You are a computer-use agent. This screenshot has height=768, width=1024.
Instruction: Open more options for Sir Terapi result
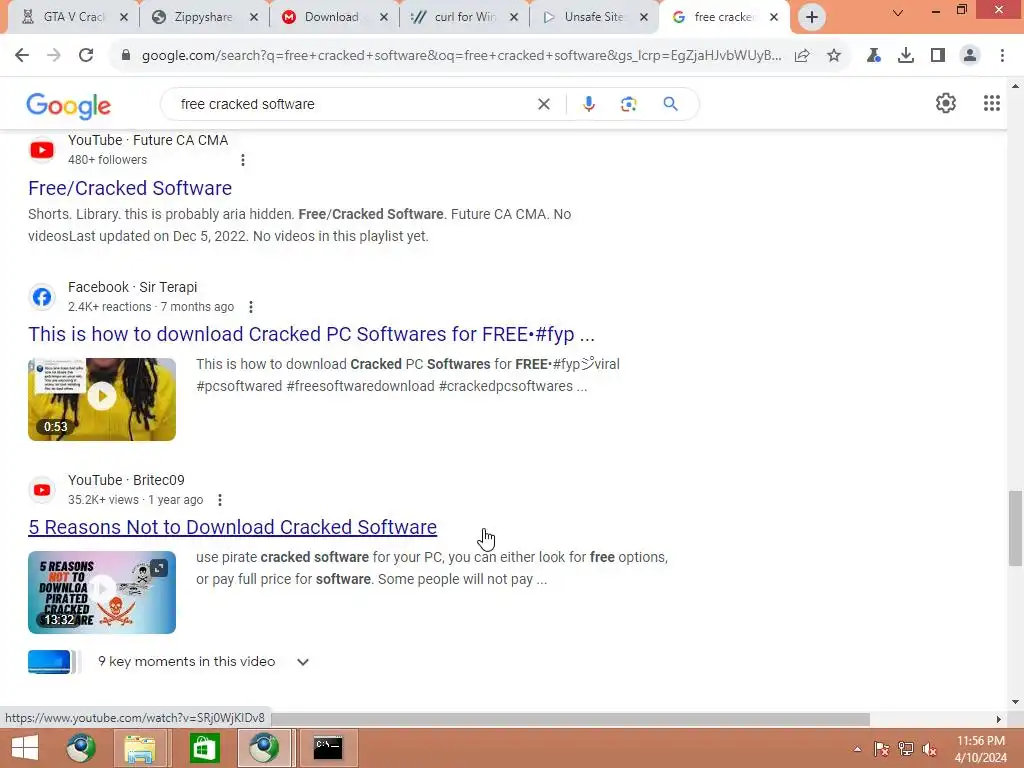251,307
